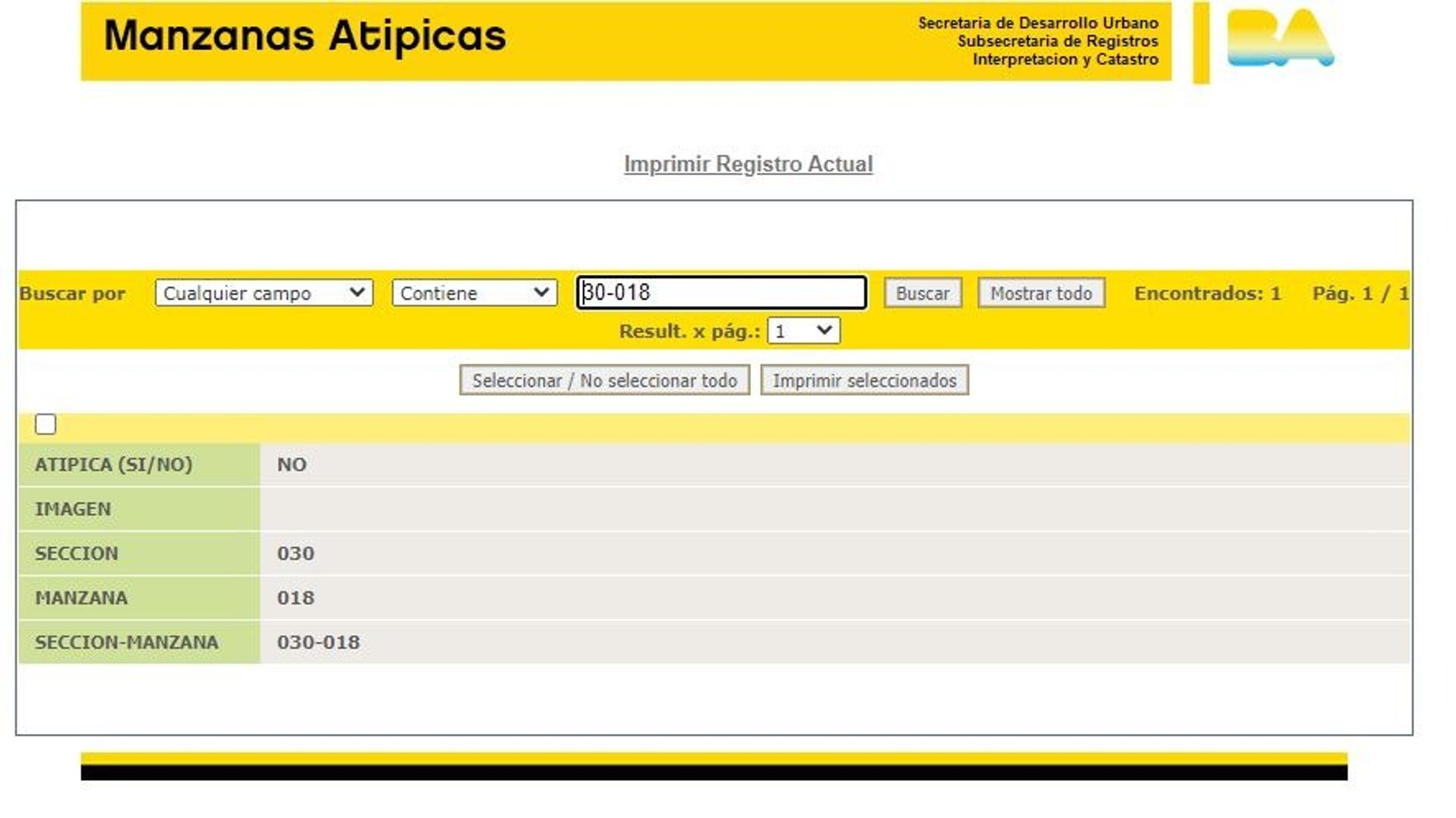Click Seleccionar / No seleccionar todo
This screenshot has width=1456, height=818.
(x=604, y=380)
